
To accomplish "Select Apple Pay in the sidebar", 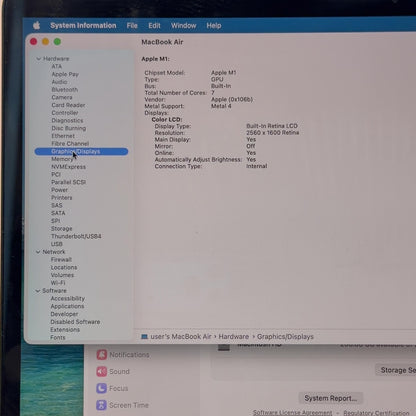I will click(x=65, y=74).
